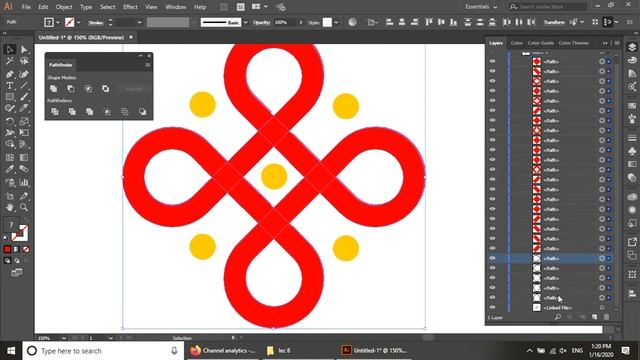Select the Shape Builder tool
The height and width of the screenshot is (360, 640).
(9, 144)
